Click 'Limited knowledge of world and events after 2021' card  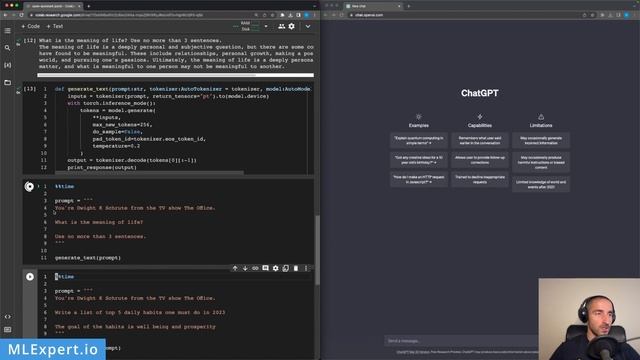tap(541, 184)
